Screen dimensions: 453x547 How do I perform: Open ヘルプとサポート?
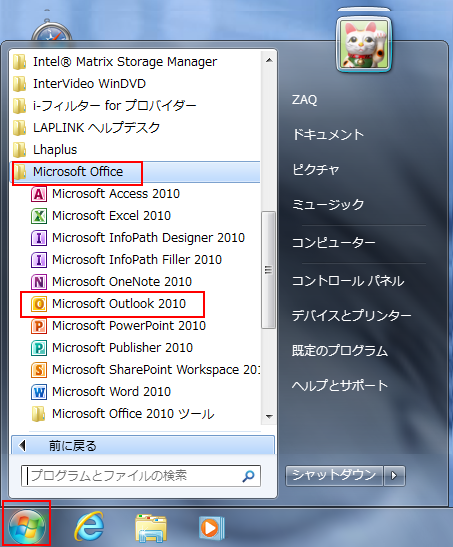point(340,385)
